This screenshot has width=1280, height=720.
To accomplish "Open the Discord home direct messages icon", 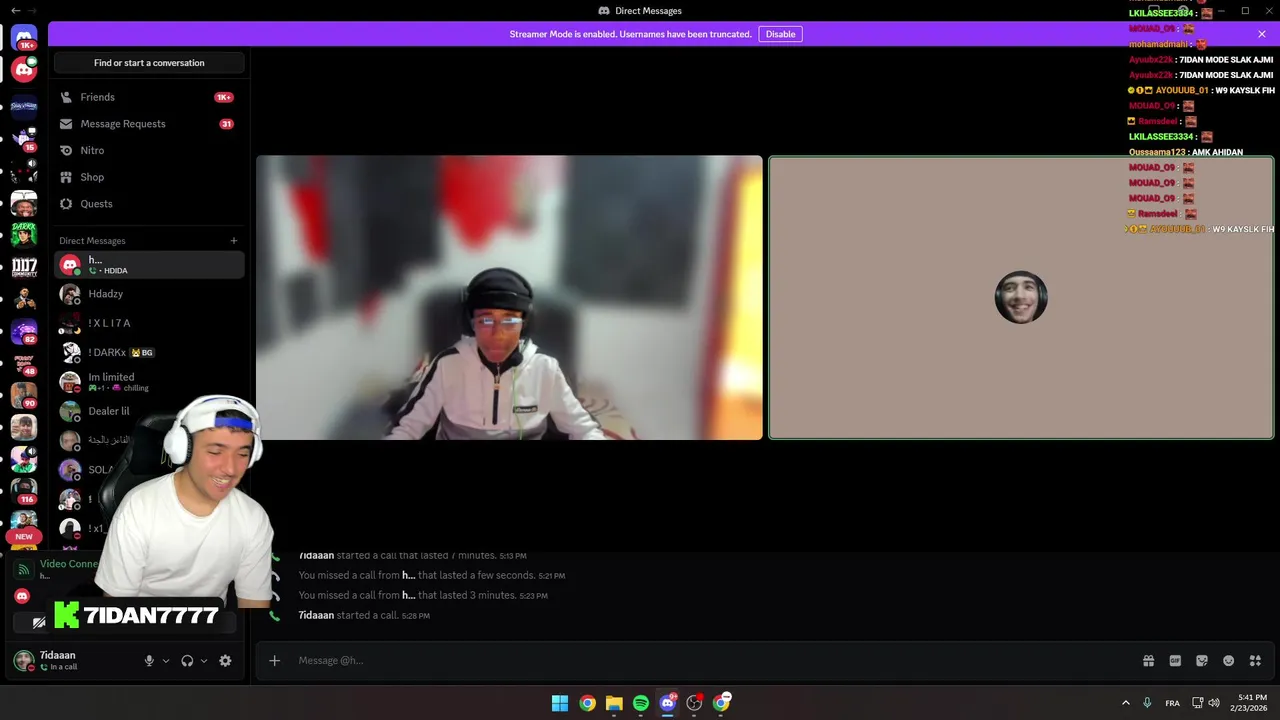I will click(24, 37).
